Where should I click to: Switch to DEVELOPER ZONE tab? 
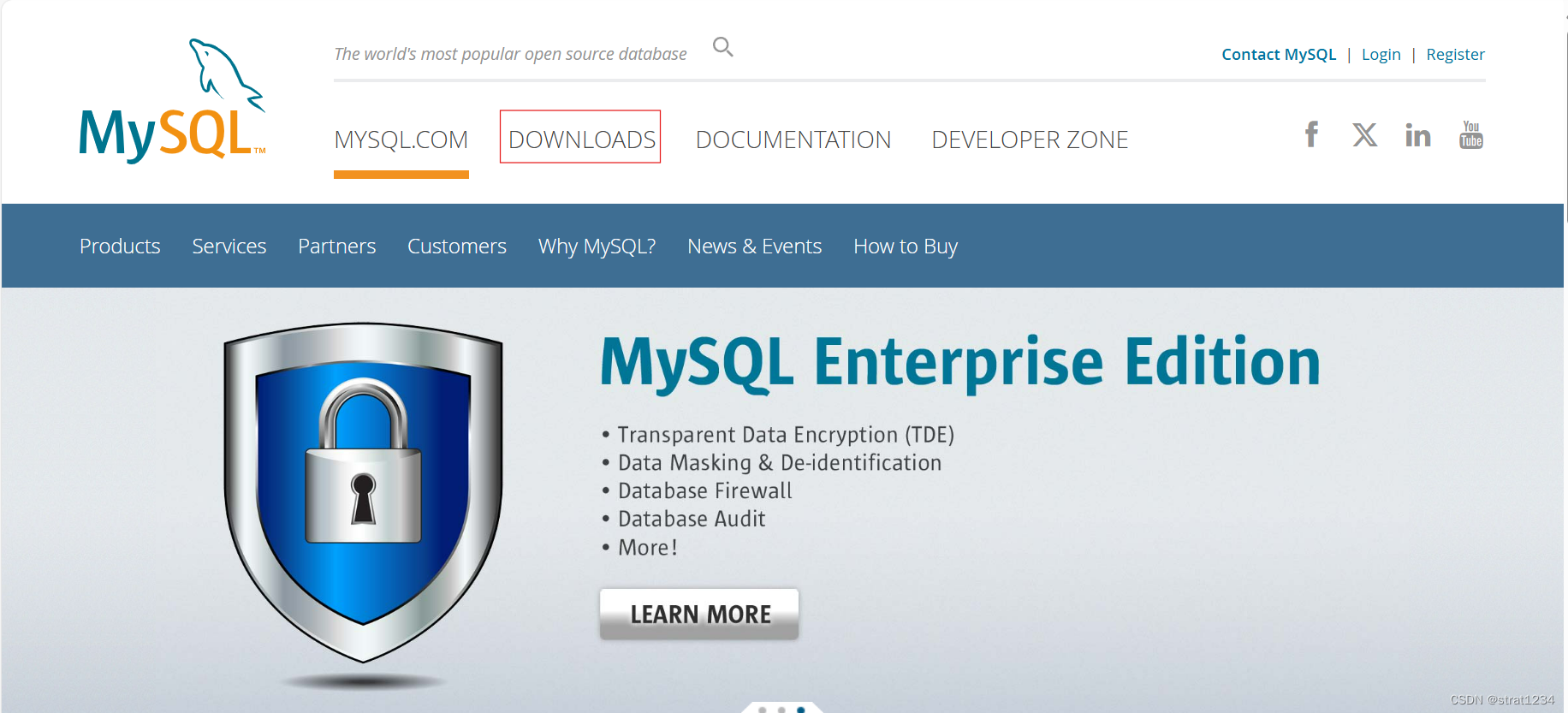(1030, 140)
